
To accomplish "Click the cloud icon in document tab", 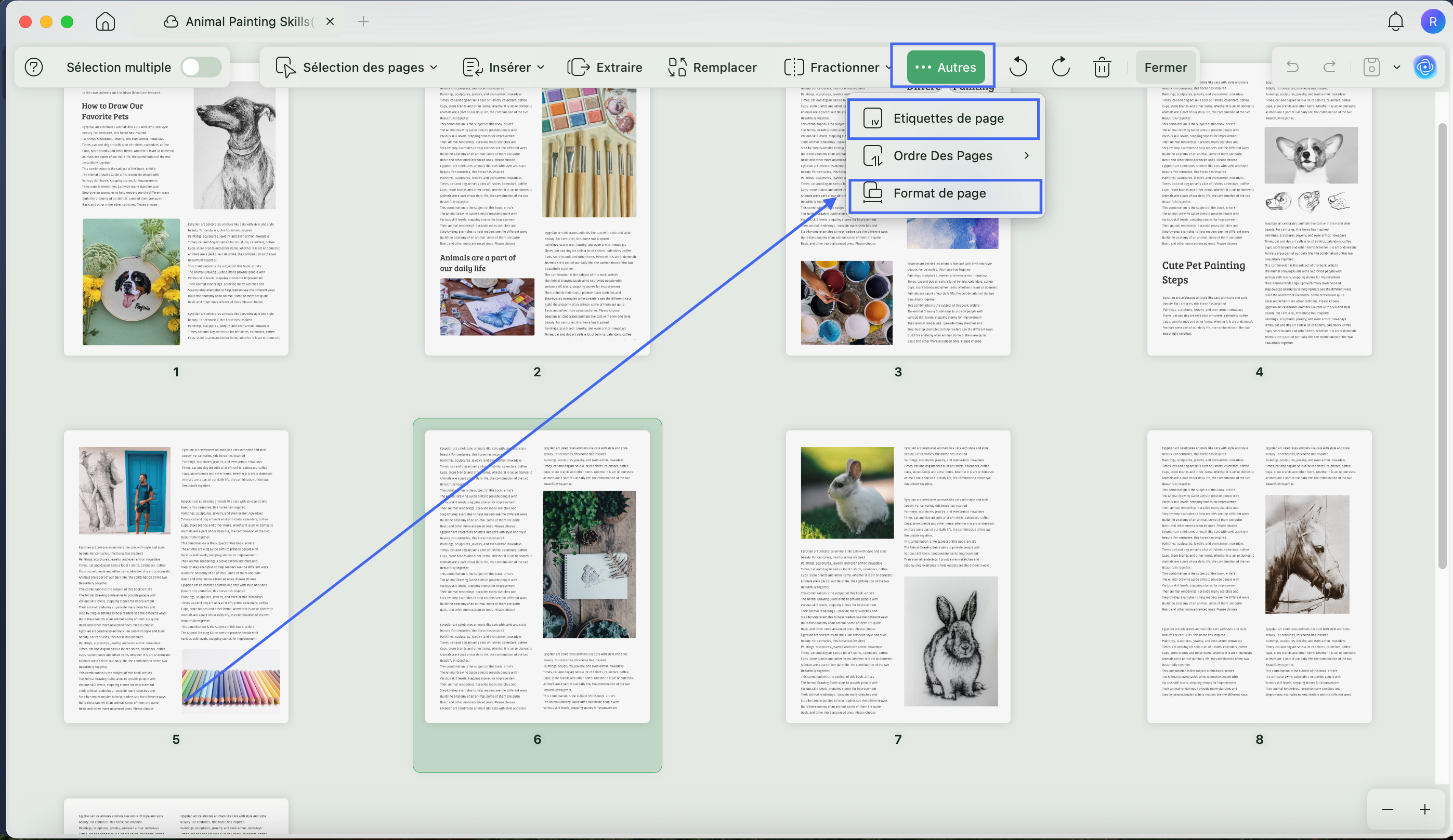I will pyautogui.click(x=171, y=22).
